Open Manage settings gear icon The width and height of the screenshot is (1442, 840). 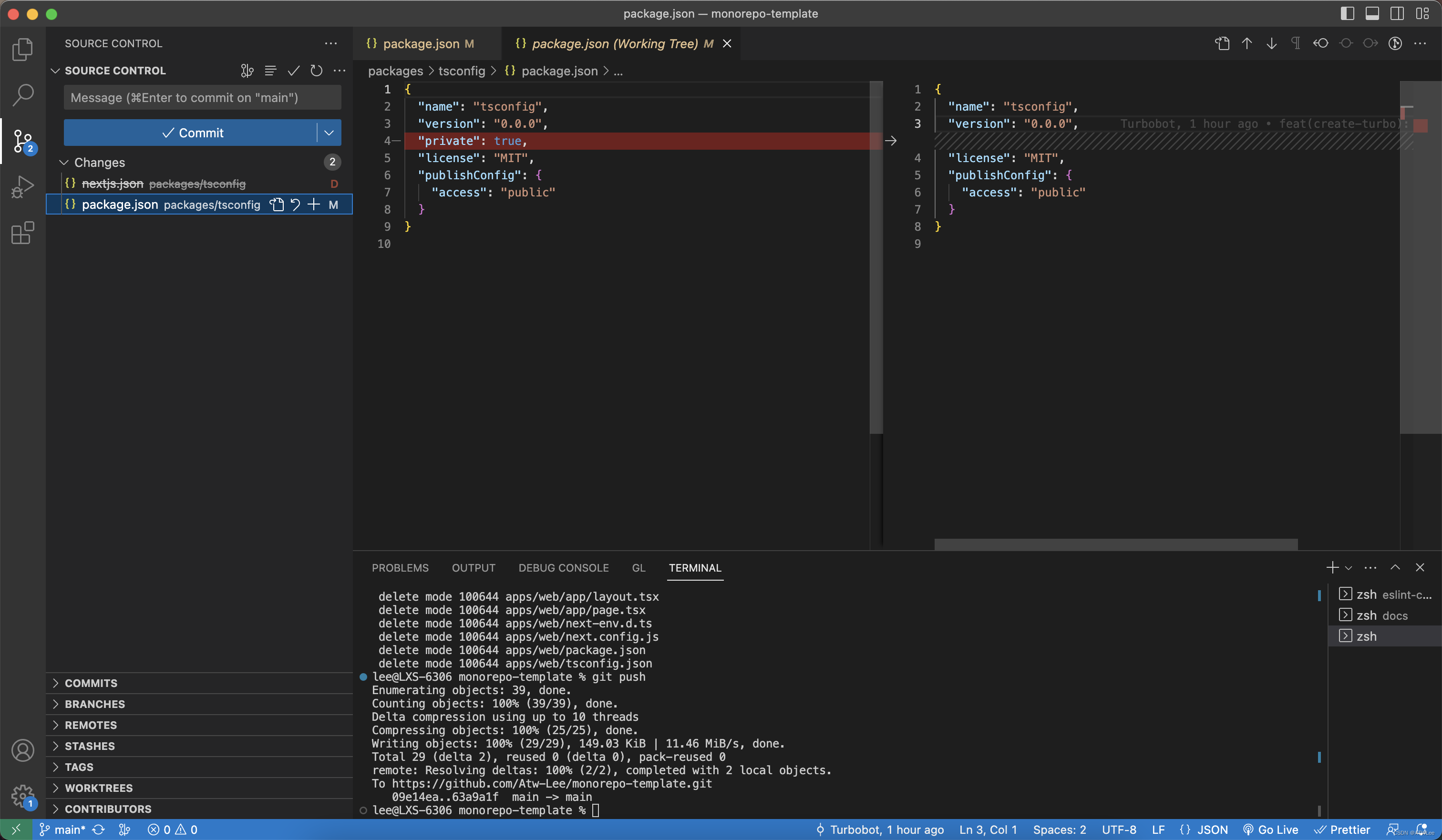point(22,796)
